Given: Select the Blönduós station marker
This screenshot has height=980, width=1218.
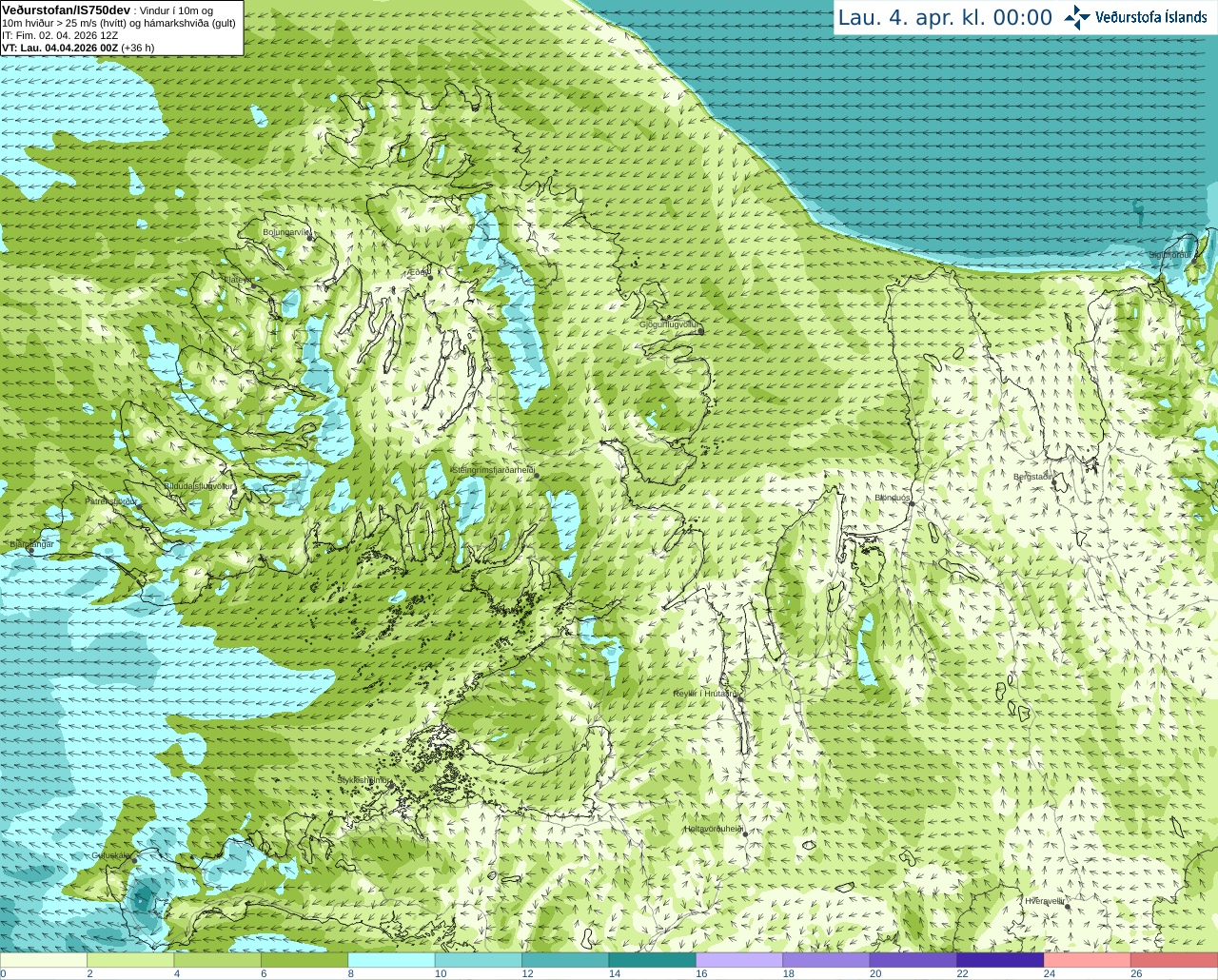Looking at the screenshot, I should pos(912,503).
